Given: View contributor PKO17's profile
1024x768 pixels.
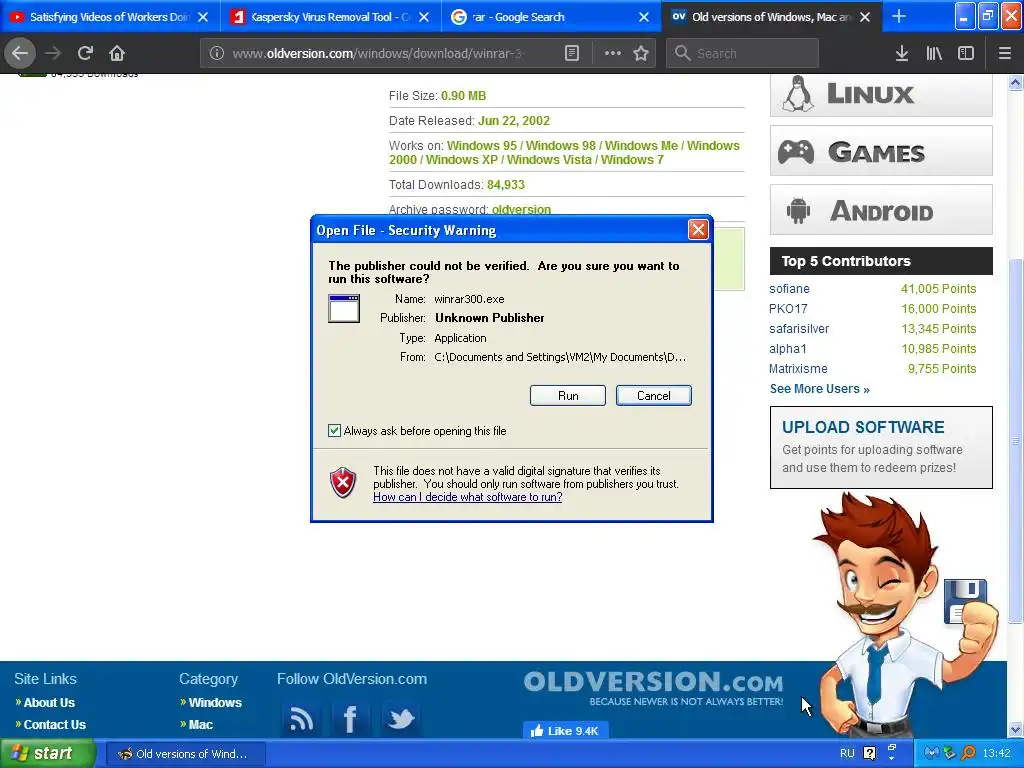Looking at the screenshot, I should [x=788, y=309].
